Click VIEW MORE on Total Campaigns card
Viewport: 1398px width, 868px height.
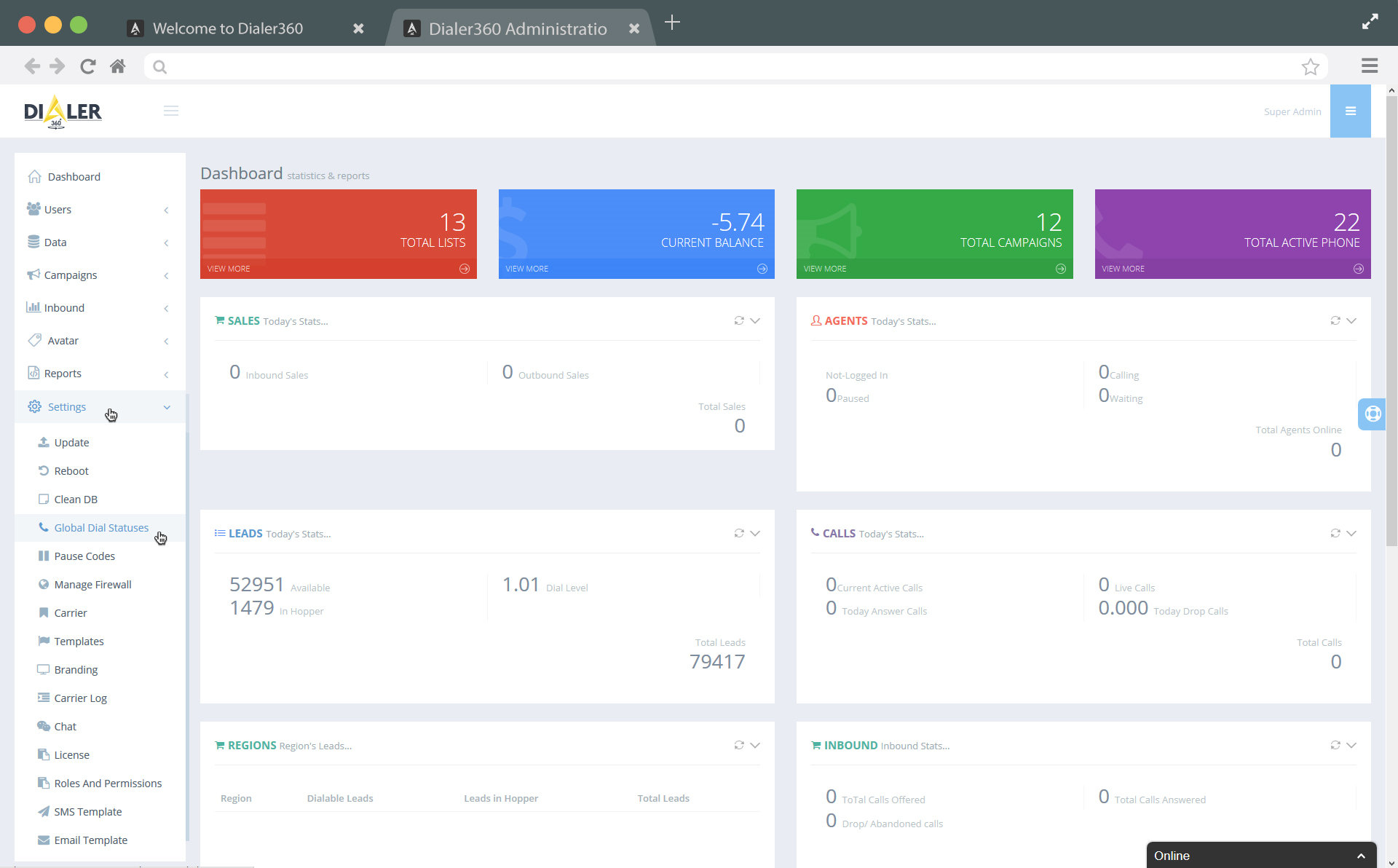point(824,268)
